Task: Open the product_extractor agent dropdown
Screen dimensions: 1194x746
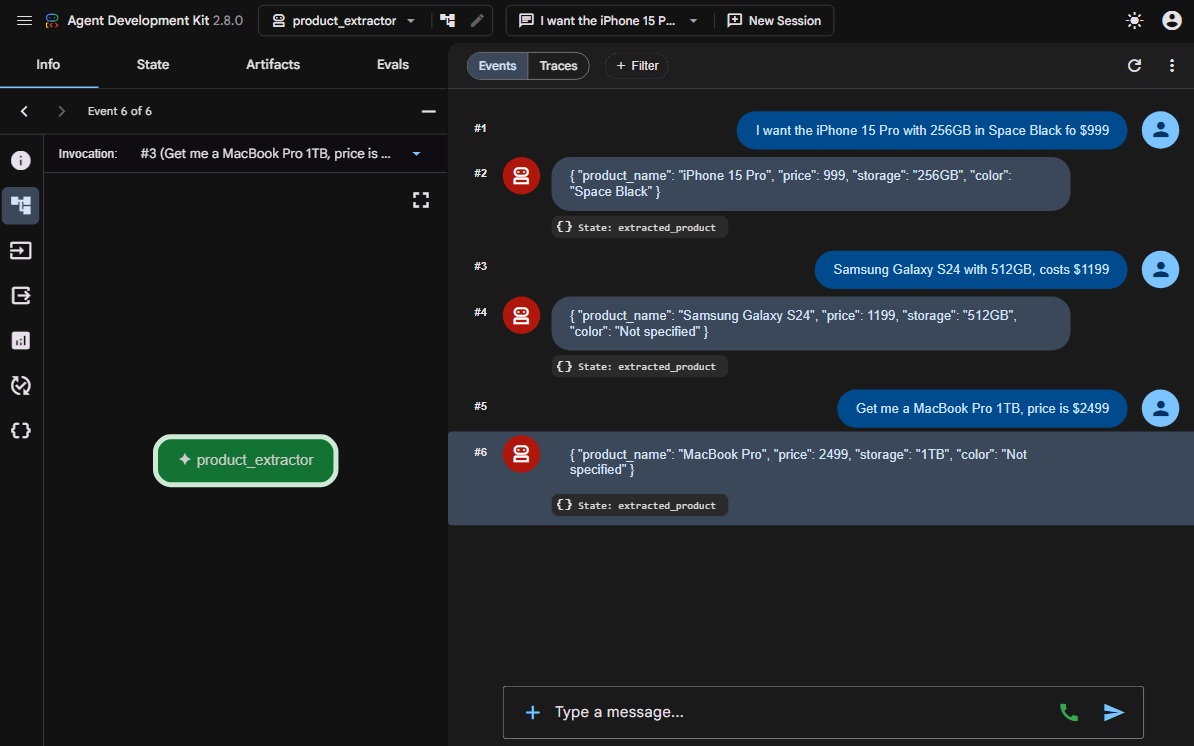Action: pos(344,21)
